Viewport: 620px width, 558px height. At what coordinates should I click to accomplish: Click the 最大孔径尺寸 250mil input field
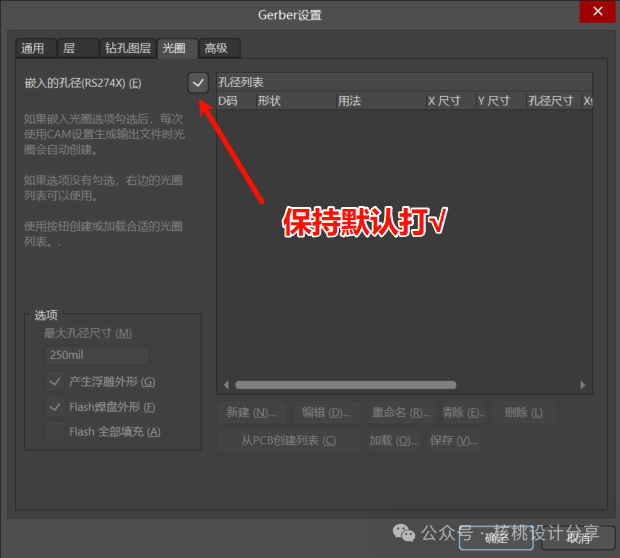97,356
